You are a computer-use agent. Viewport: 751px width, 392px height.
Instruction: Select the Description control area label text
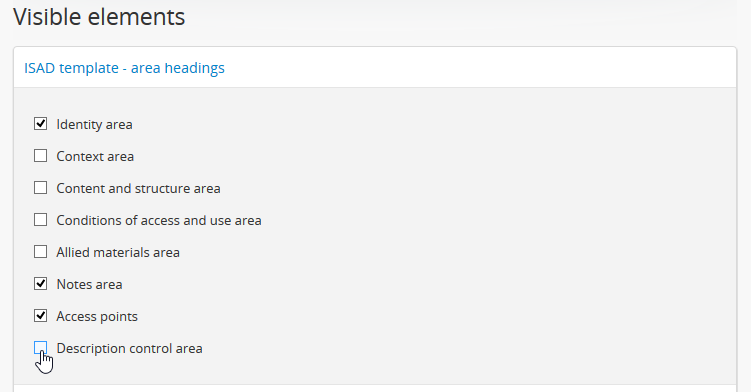point(129,348)
